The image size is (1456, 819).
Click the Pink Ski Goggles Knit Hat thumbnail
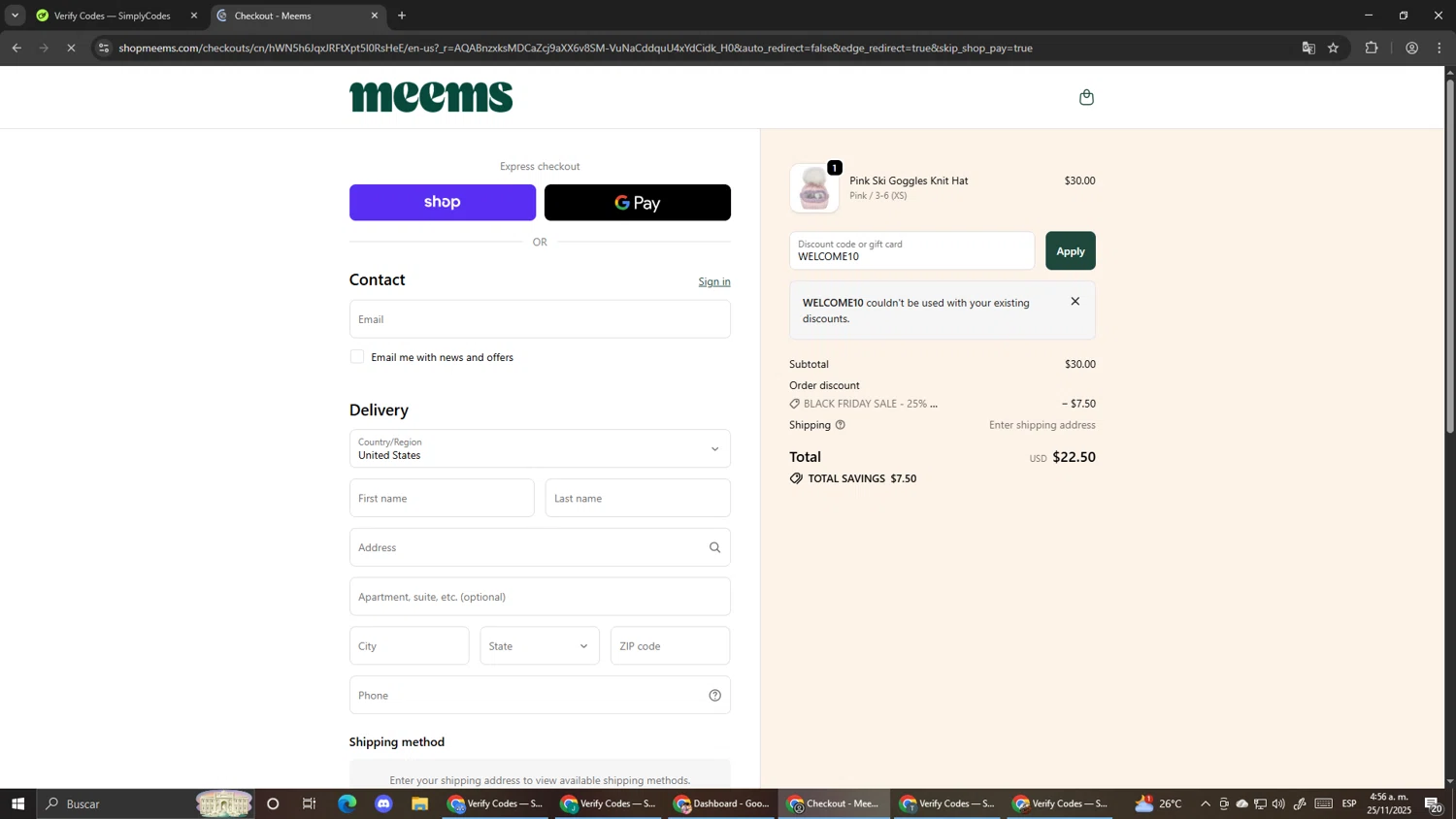(814, 188)
